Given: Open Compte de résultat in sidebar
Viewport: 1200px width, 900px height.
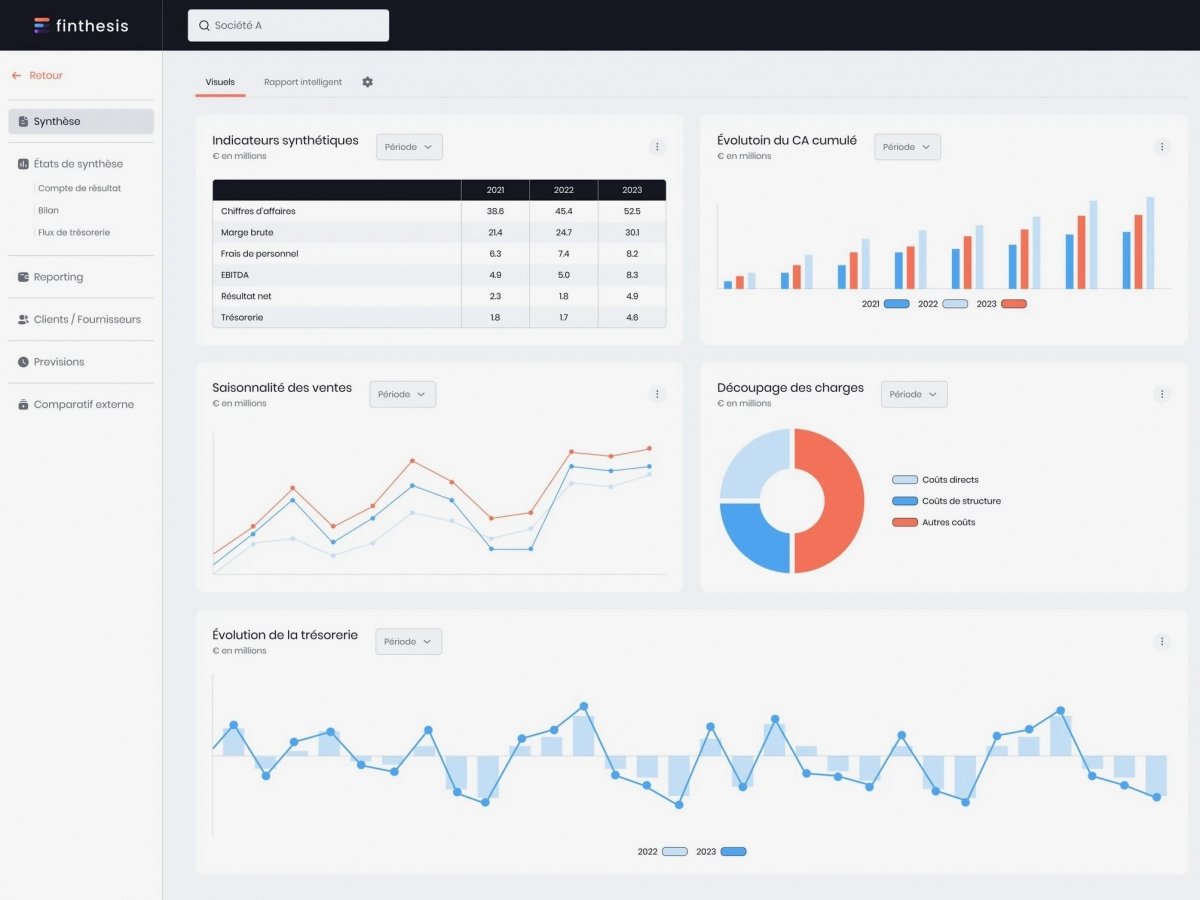Looking at the screenshot, I should [x=79, y=188].
